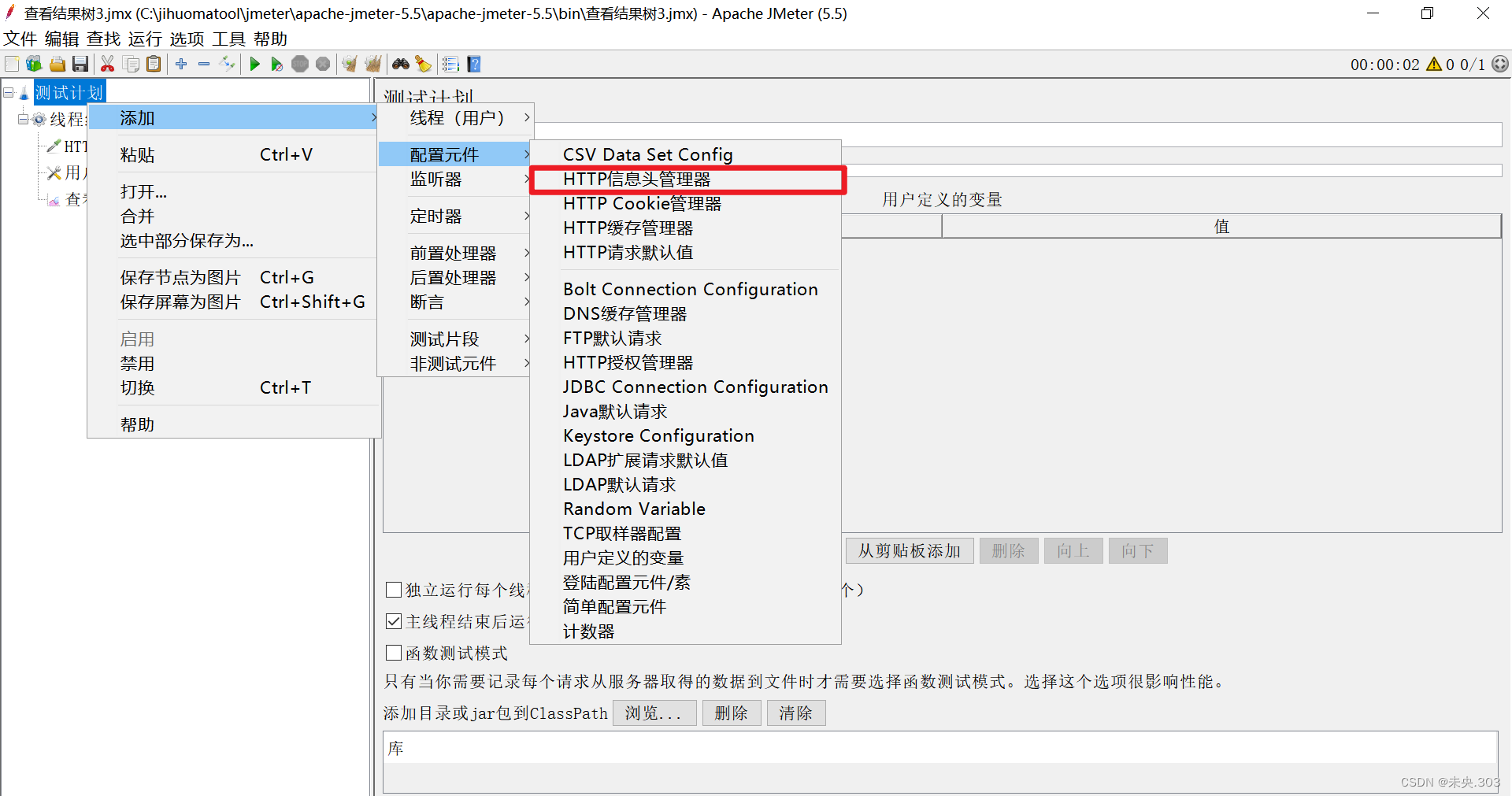Click the warning triangle log icon

click(1434, 64)
